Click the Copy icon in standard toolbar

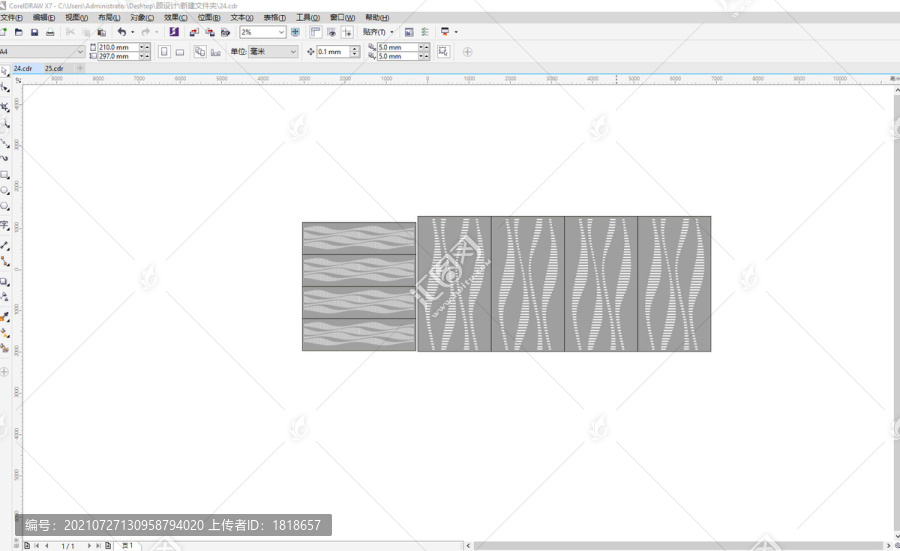tap(86, 32)
